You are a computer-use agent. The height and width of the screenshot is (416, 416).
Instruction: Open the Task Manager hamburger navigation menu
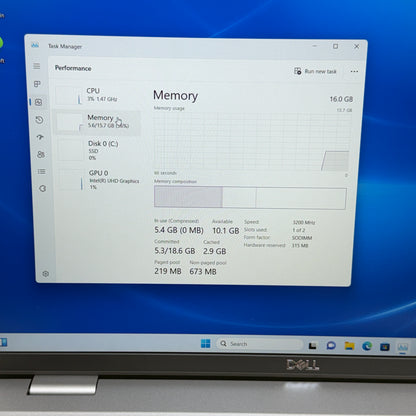[x=36, y=66]
